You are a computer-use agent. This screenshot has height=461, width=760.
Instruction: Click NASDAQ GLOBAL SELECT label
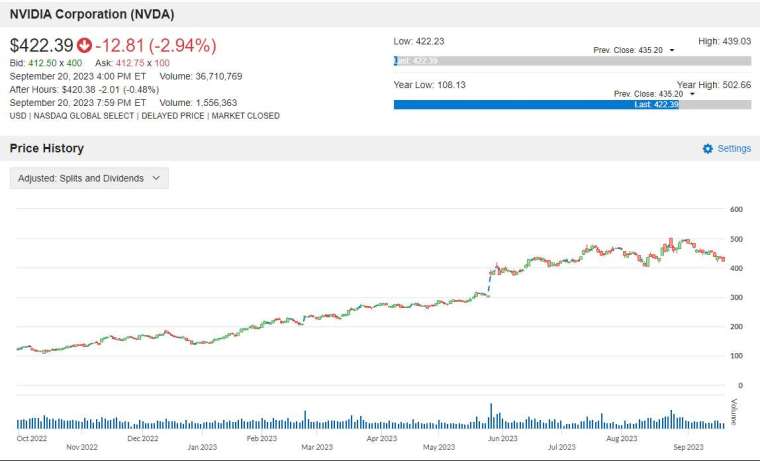coord(83,116)
